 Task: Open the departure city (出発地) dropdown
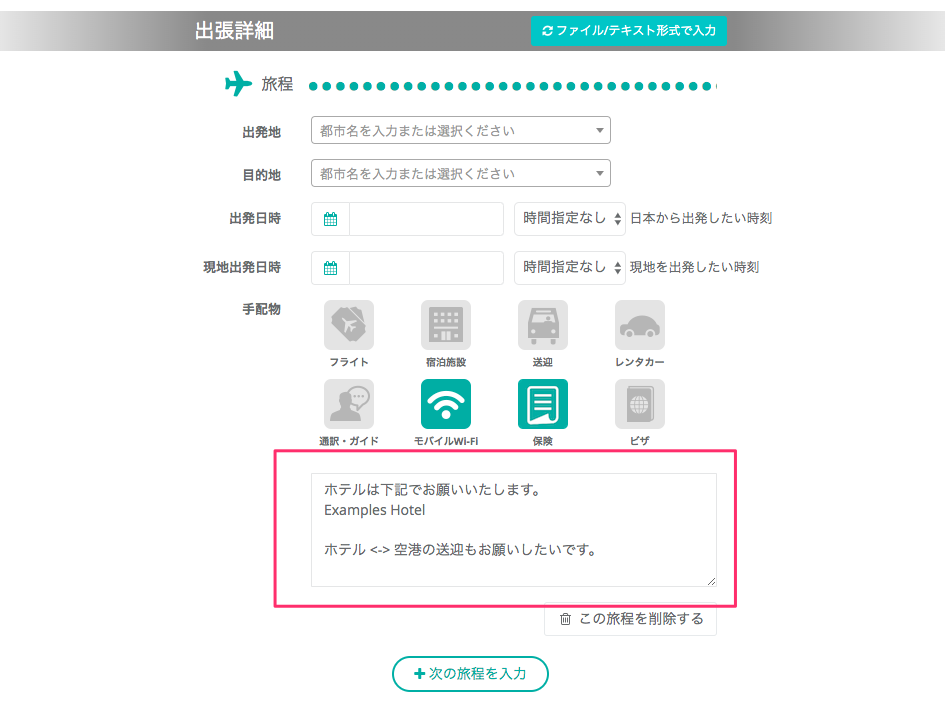coord(461,130)
